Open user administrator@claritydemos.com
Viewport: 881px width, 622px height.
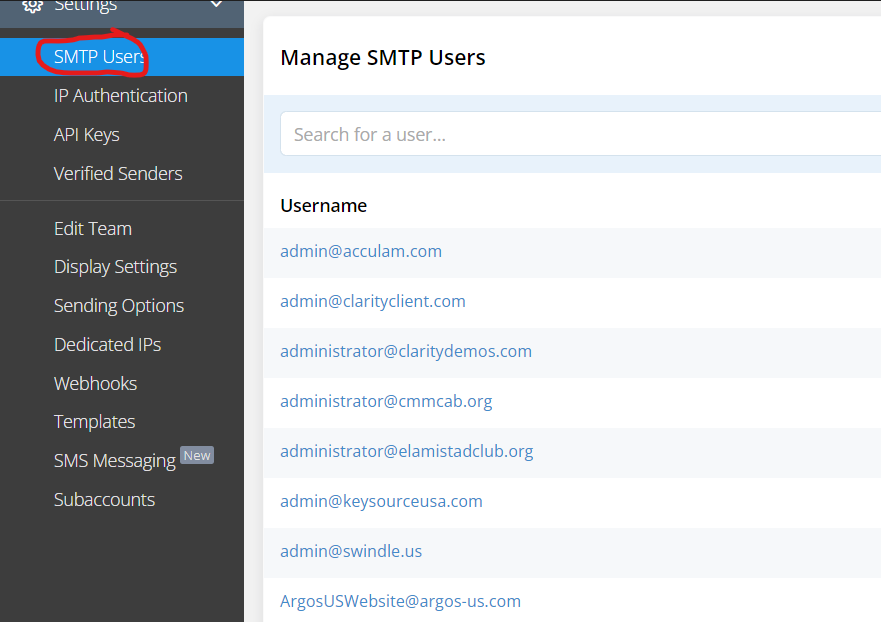coord(406,351)
